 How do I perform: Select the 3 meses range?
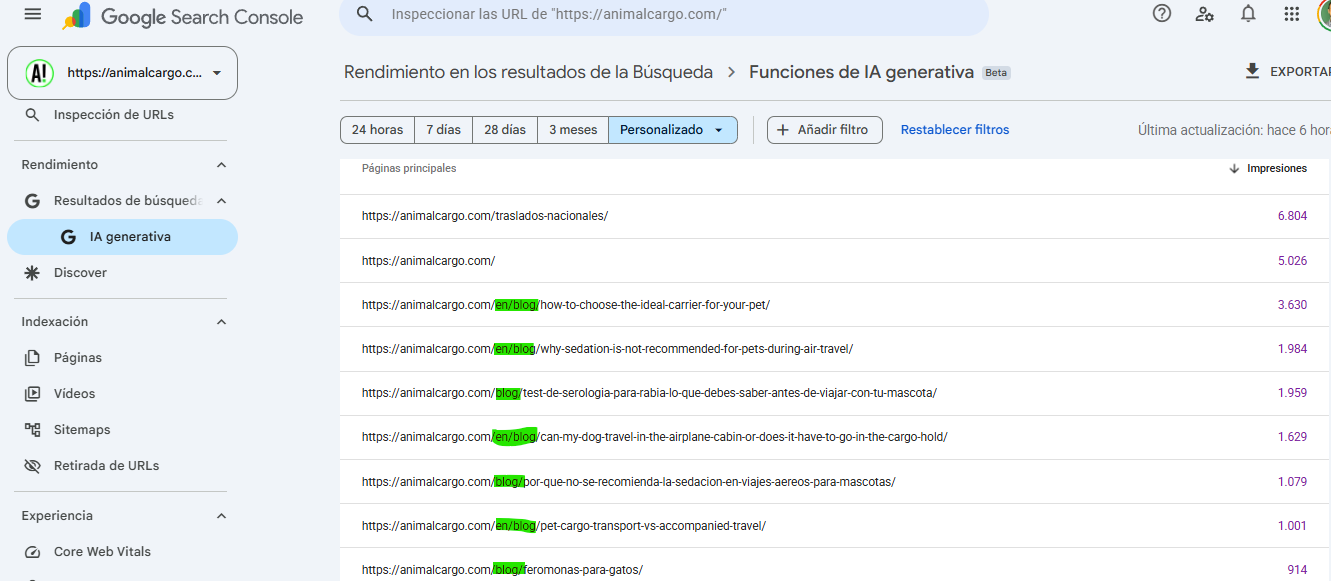[573, 130]
